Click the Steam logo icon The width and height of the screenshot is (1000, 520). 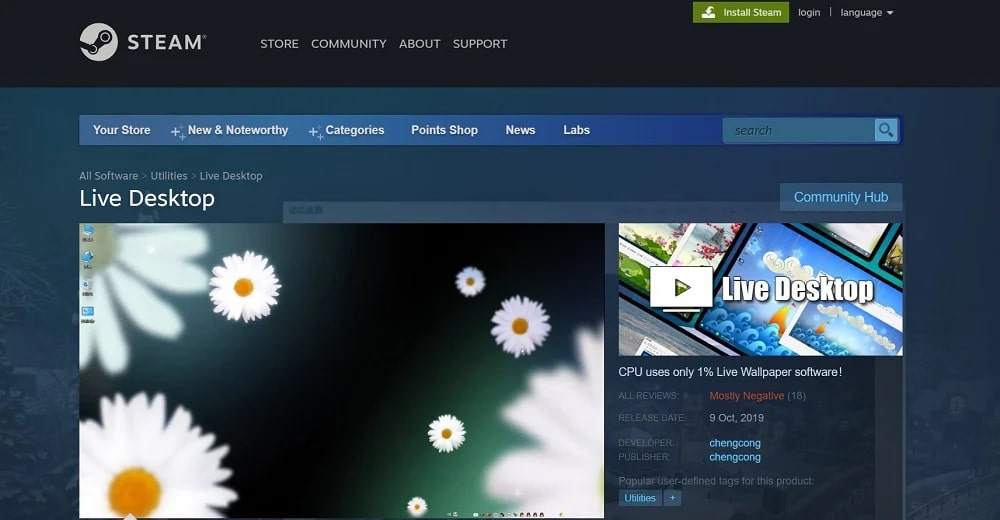(99, 42)
